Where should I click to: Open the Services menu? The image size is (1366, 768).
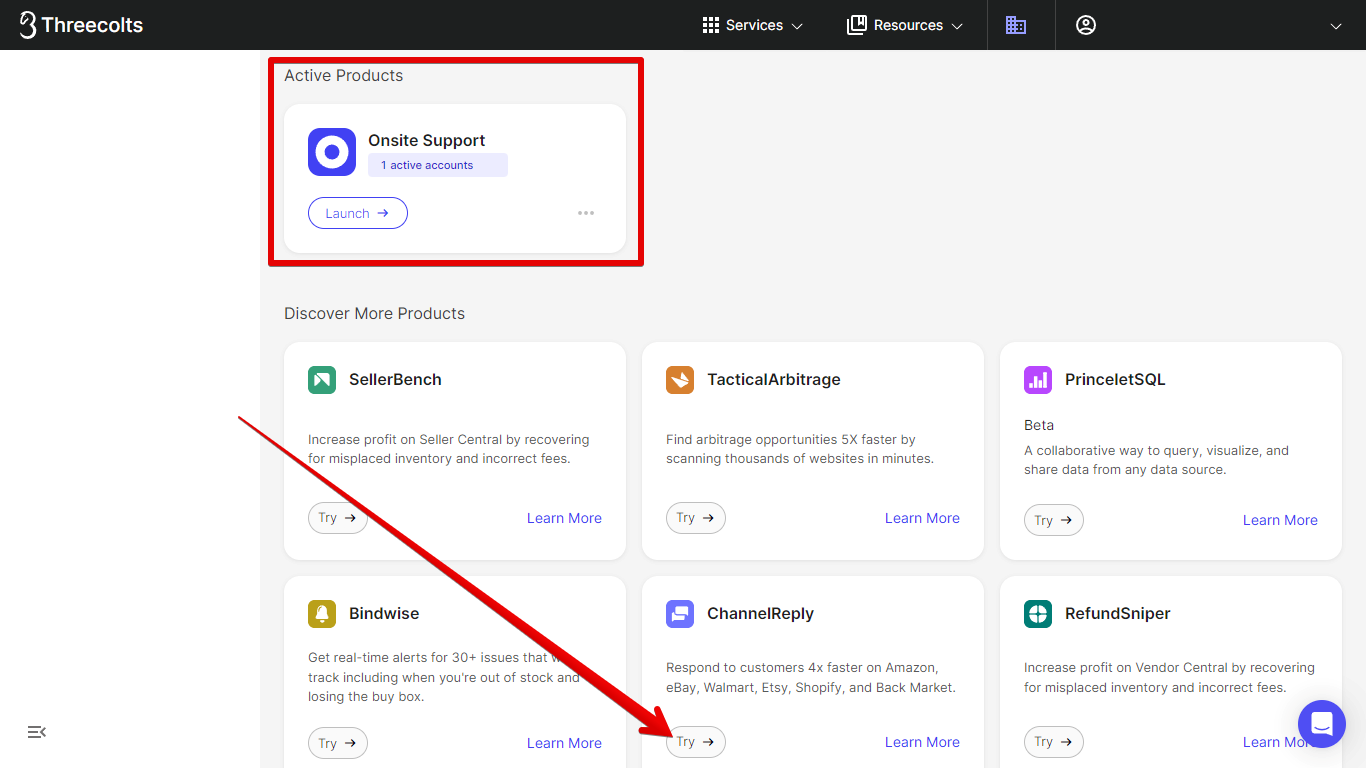(x=753, y=25)
